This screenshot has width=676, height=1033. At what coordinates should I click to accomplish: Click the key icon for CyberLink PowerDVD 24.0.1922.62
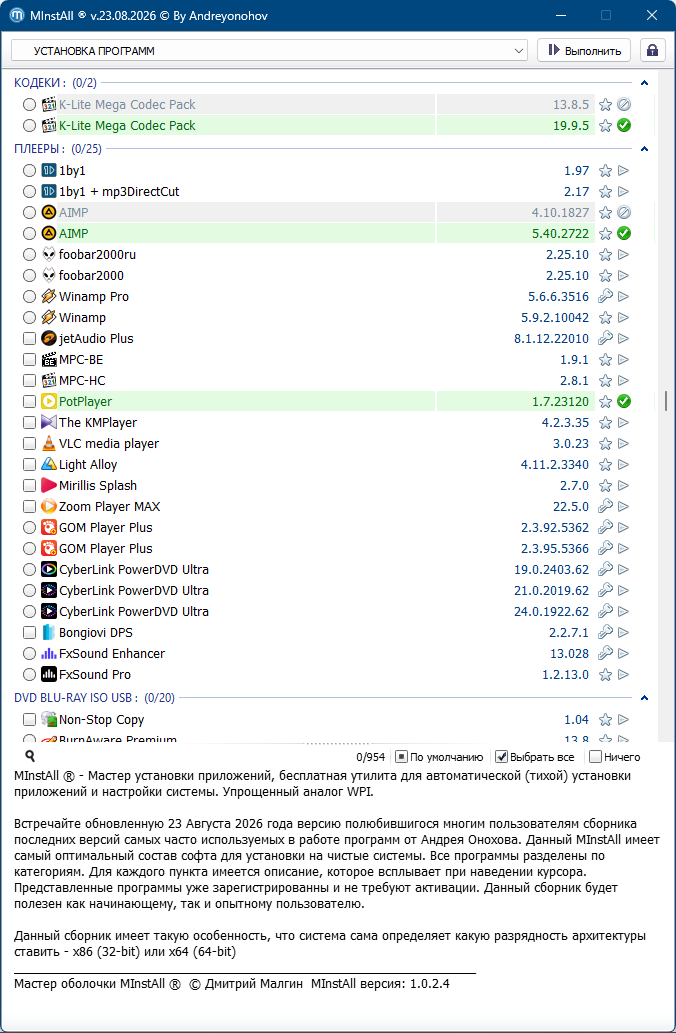[x=606, y=611]
